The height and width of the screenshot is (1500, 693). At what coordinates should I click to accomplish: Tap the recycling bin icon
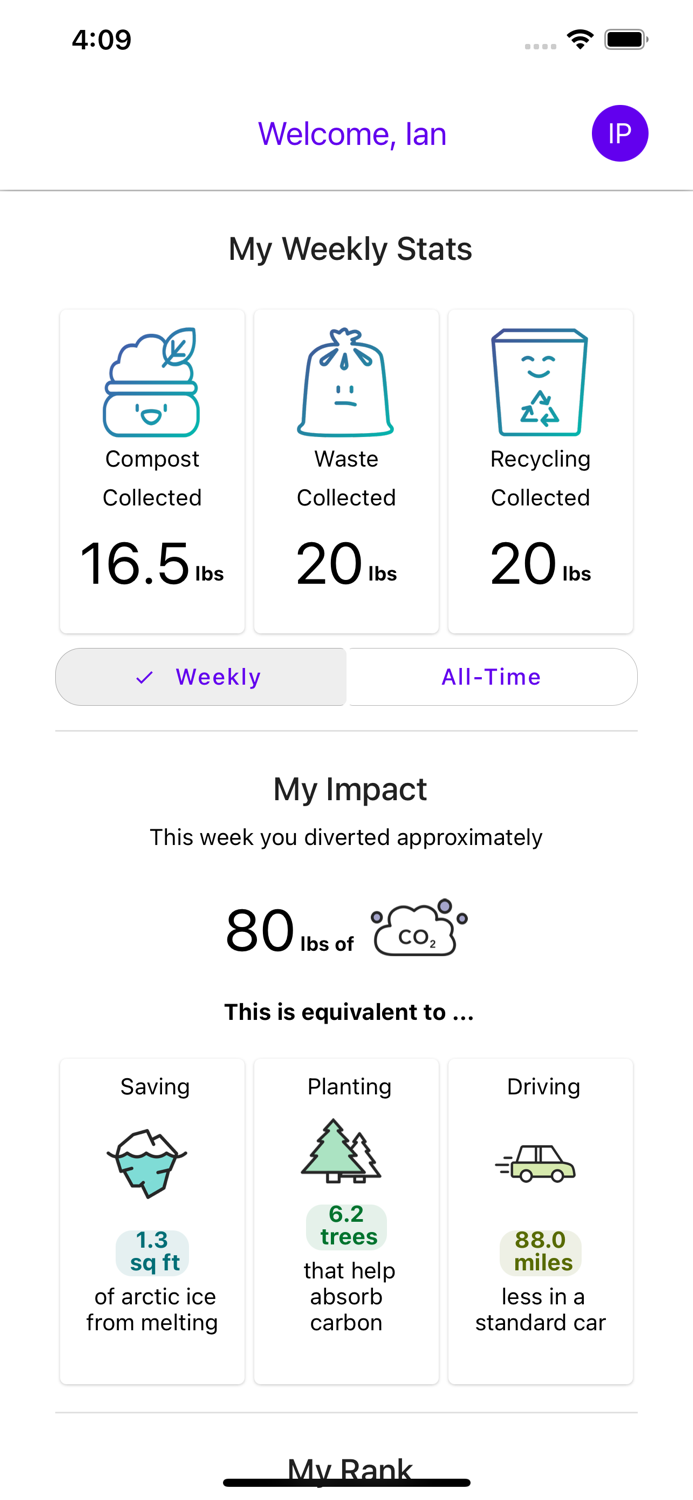click(x=540, y=382)
